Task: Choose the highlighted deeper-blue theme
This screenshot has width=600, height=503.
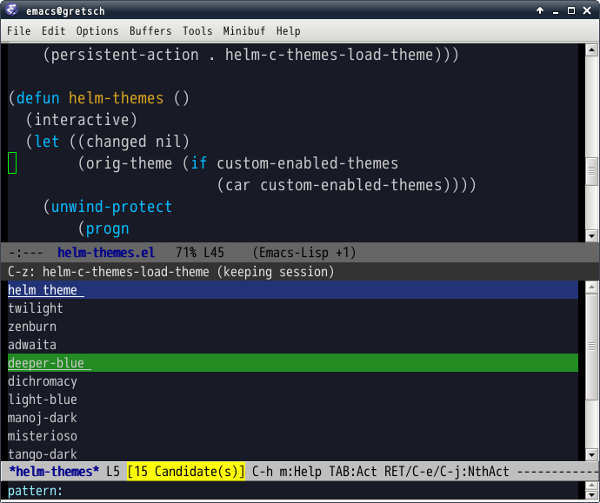Action: pos(293,363)
